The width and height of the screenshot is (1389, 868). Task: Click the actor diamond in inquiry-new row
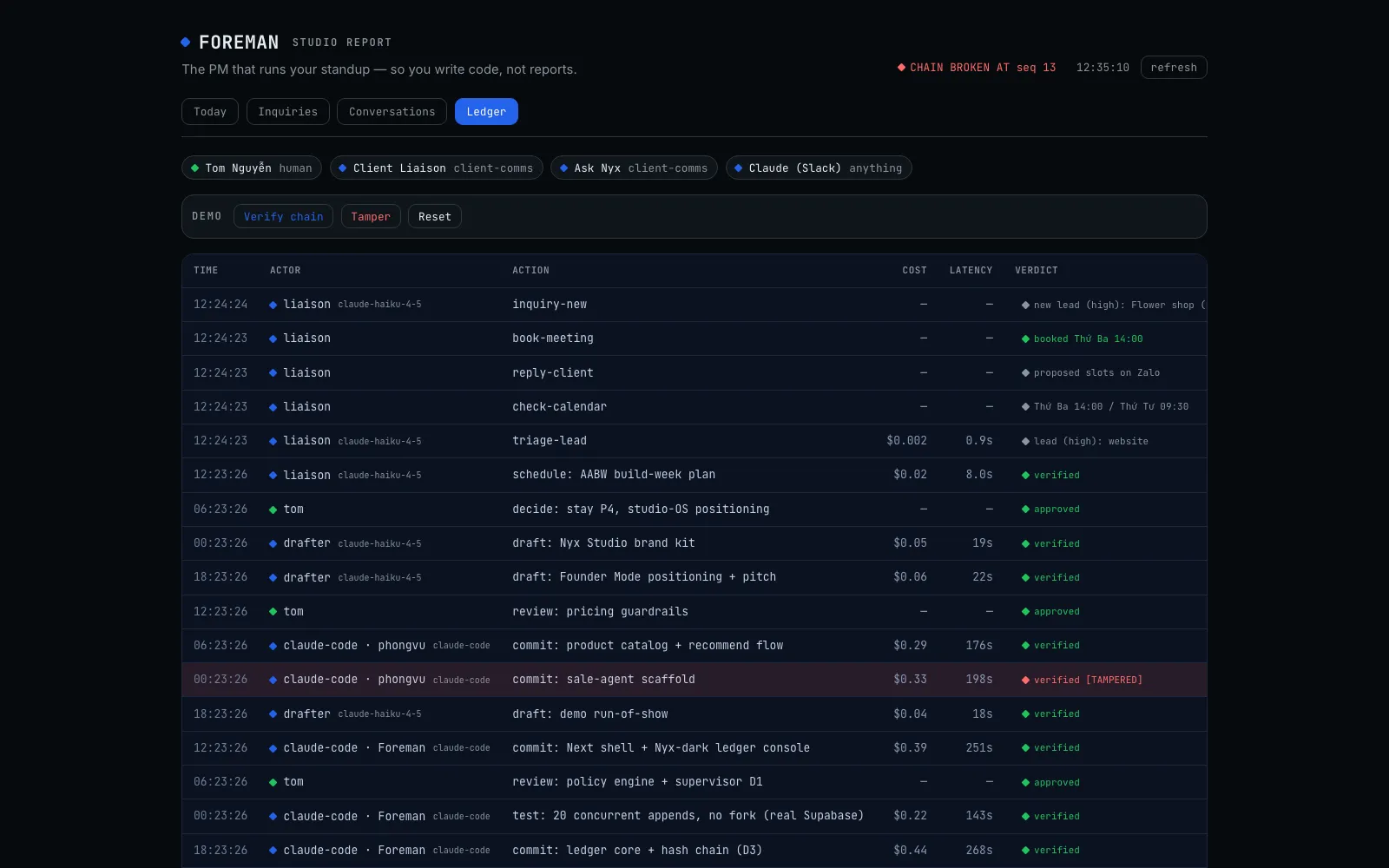coord(273,305)
